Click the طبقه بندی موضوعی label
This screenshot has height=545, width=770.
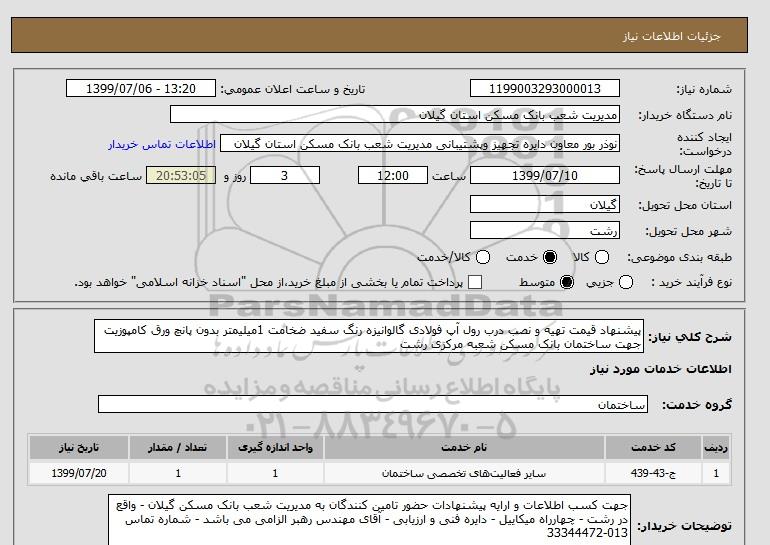[x=679, y=257]
